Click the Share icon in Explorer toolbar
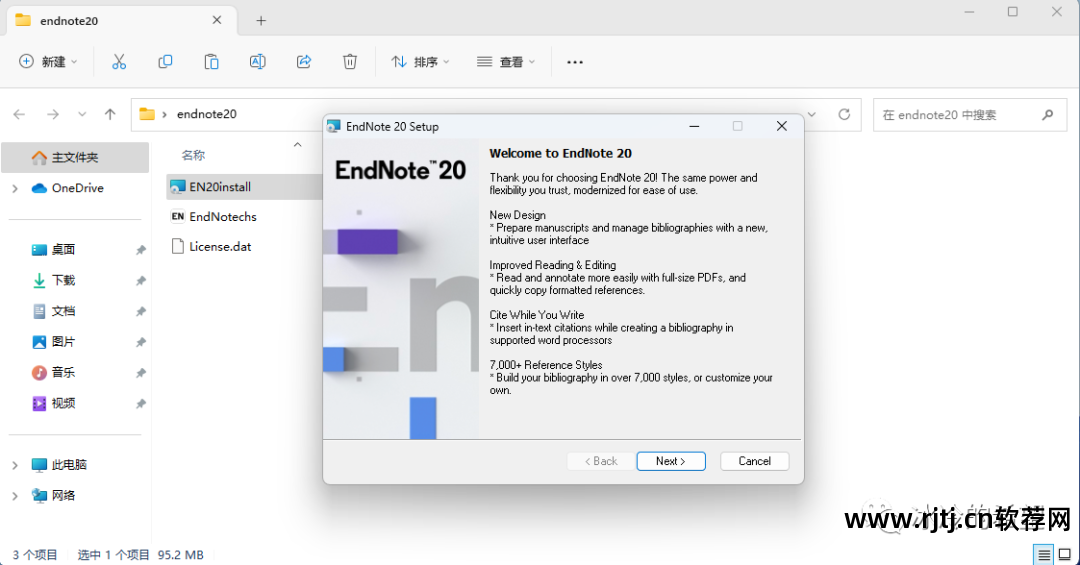 [x=304, y=62]
